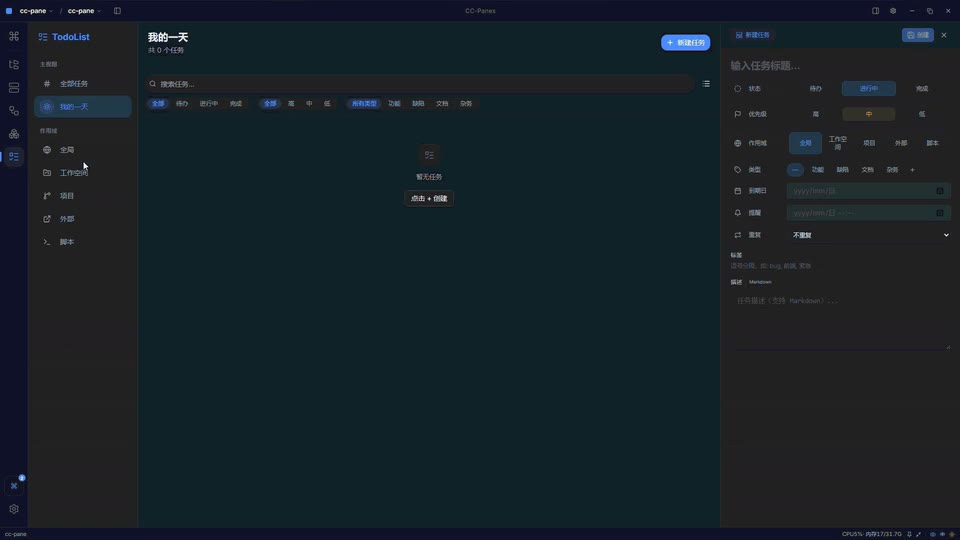
Task: Click the TodoList logo icon in sidebar header
Action: (x=43, y=37)
